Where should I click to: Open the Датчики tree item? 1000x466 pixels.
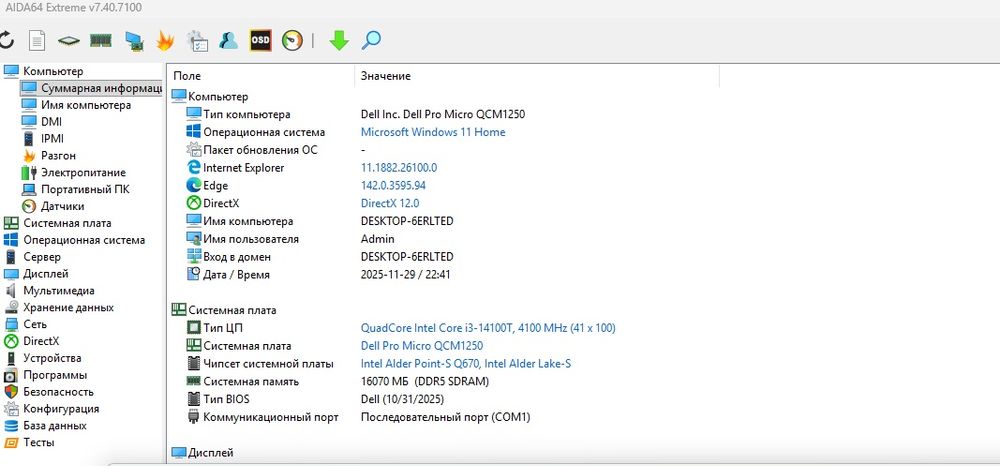[62, 206]
